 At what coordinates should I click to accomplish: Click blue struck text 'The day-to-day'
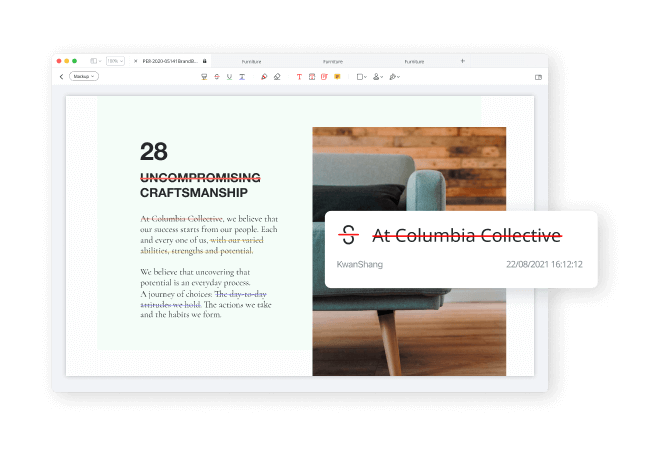[x=241, y=294]
